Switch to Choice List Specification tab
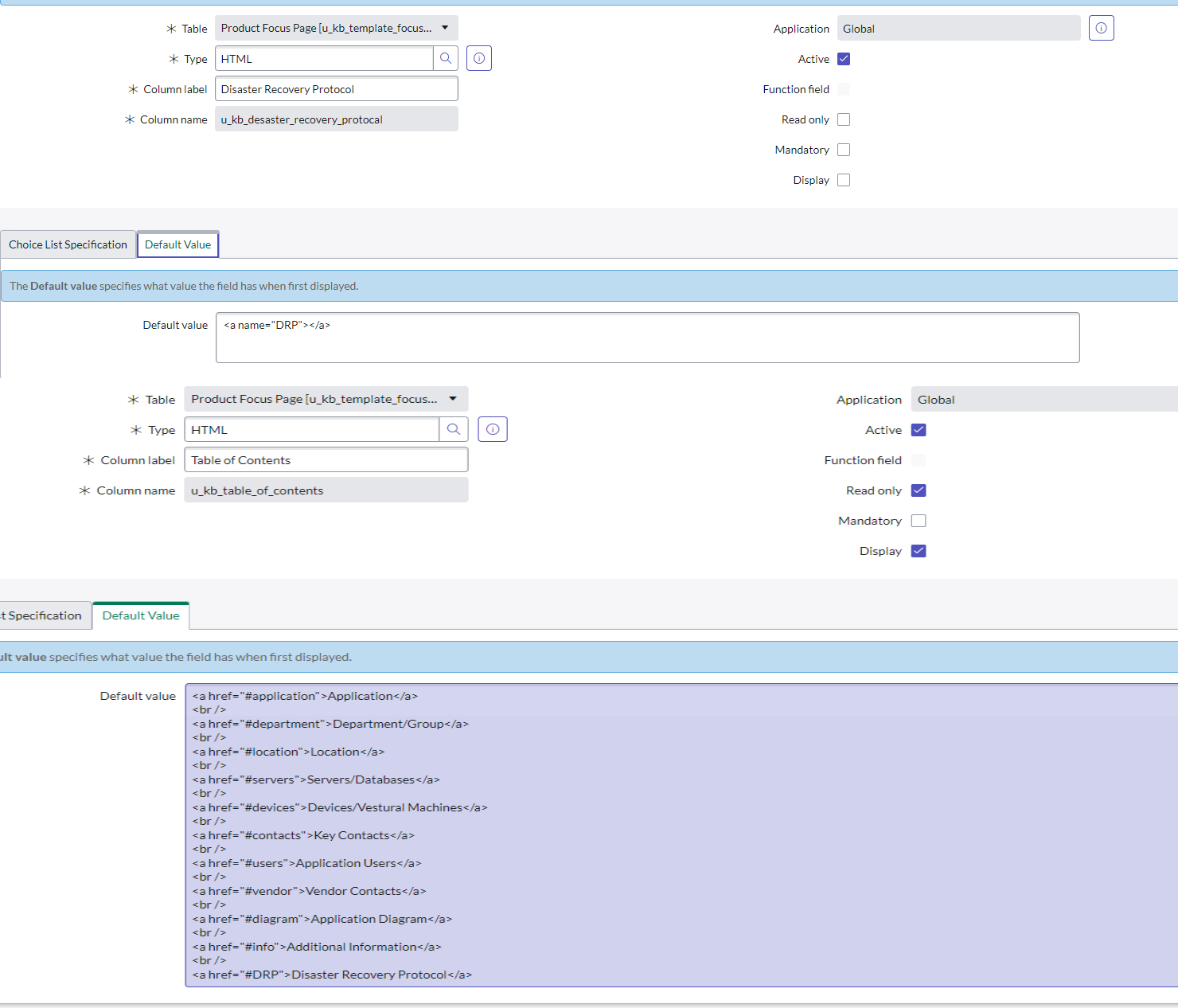The image size is (1178, 1008). pyautogui.click(x=68, y=244)
